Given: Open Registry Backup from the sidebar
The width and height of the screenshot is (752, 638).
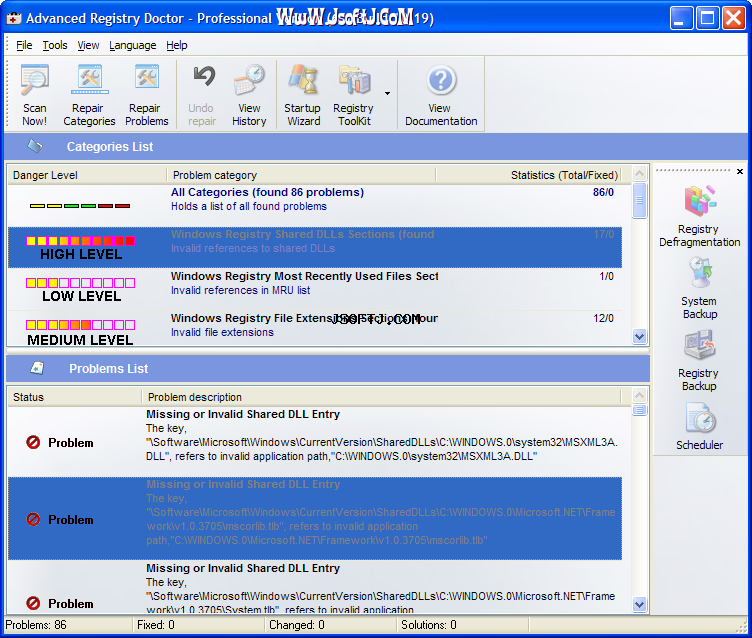Looking at the screenshot, I should [x=699, y=360].
